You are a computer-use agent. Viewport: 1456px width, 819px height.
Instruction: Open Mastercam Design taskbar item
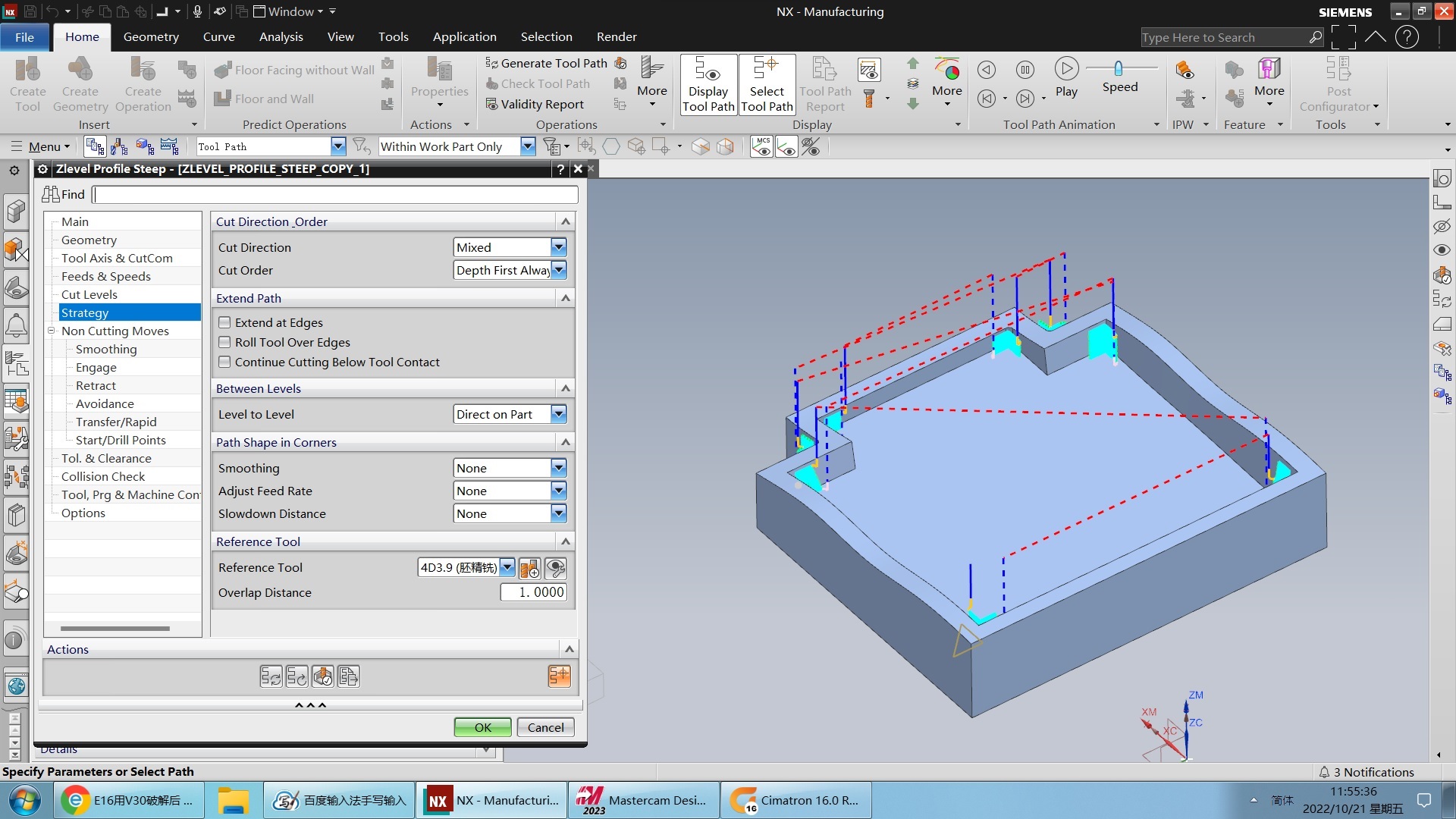pyautogui.click(x=643, y=800)
